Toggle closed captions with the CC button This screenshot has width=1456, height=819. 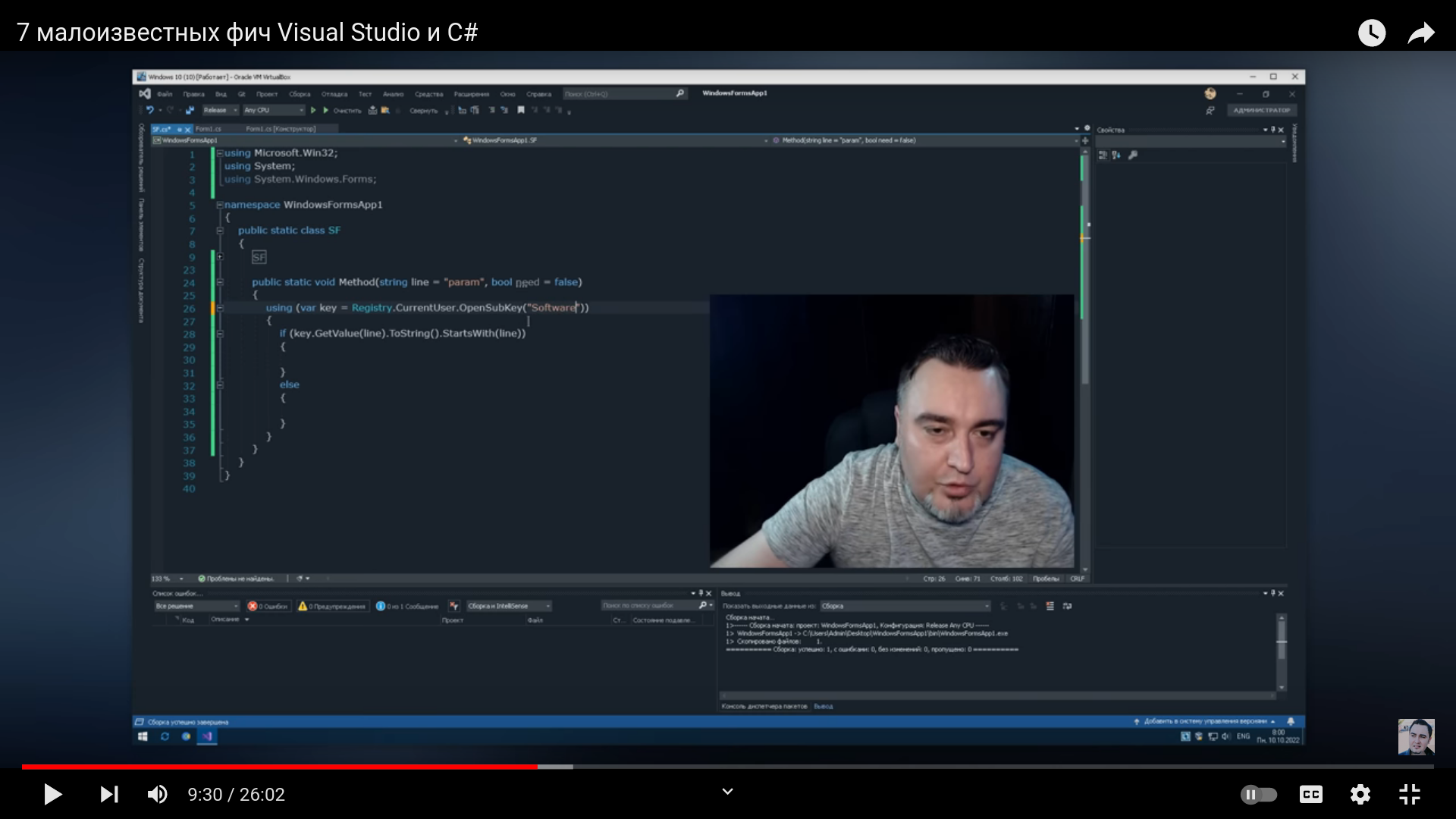coord(1310,794)
